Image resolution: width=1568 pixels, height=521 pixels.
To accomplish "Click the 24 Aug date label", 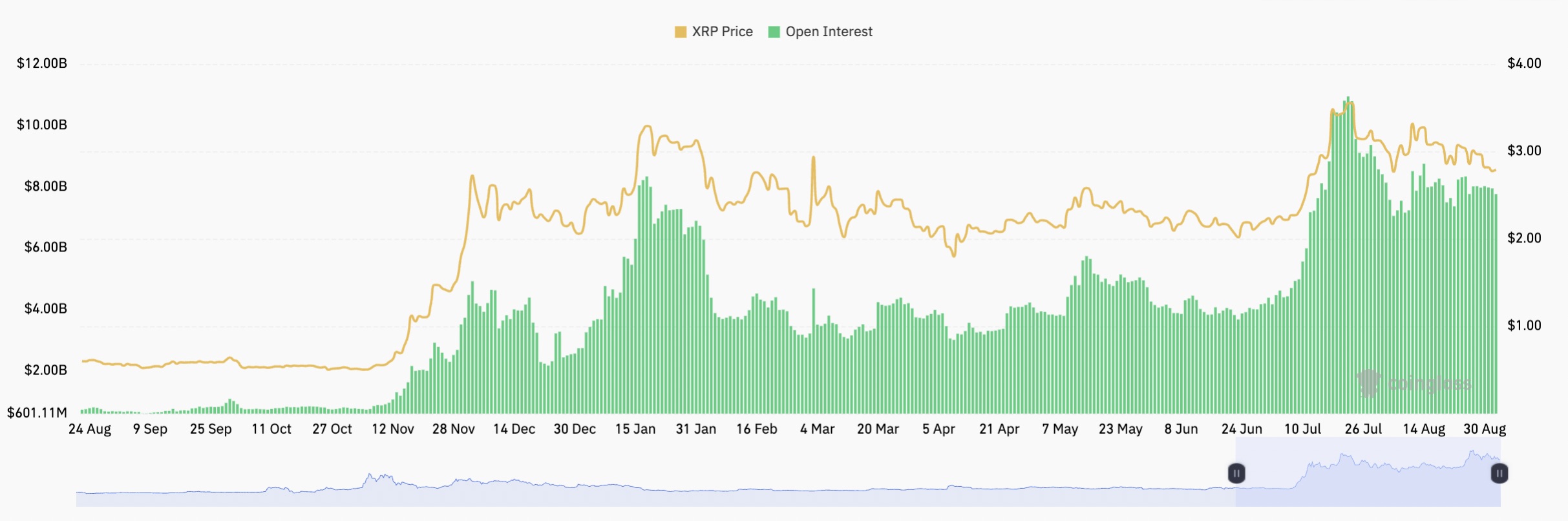I will coord(90,429).
